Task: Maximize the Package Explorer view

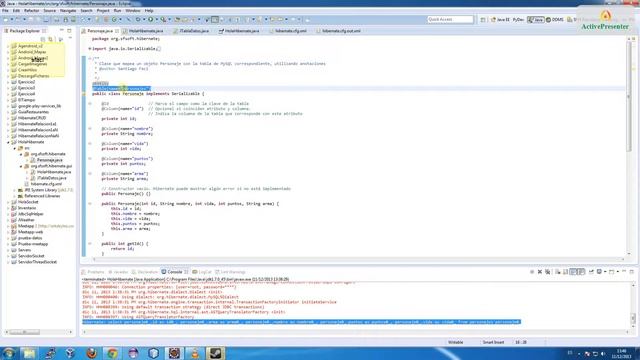Action: tap(69, 31)
